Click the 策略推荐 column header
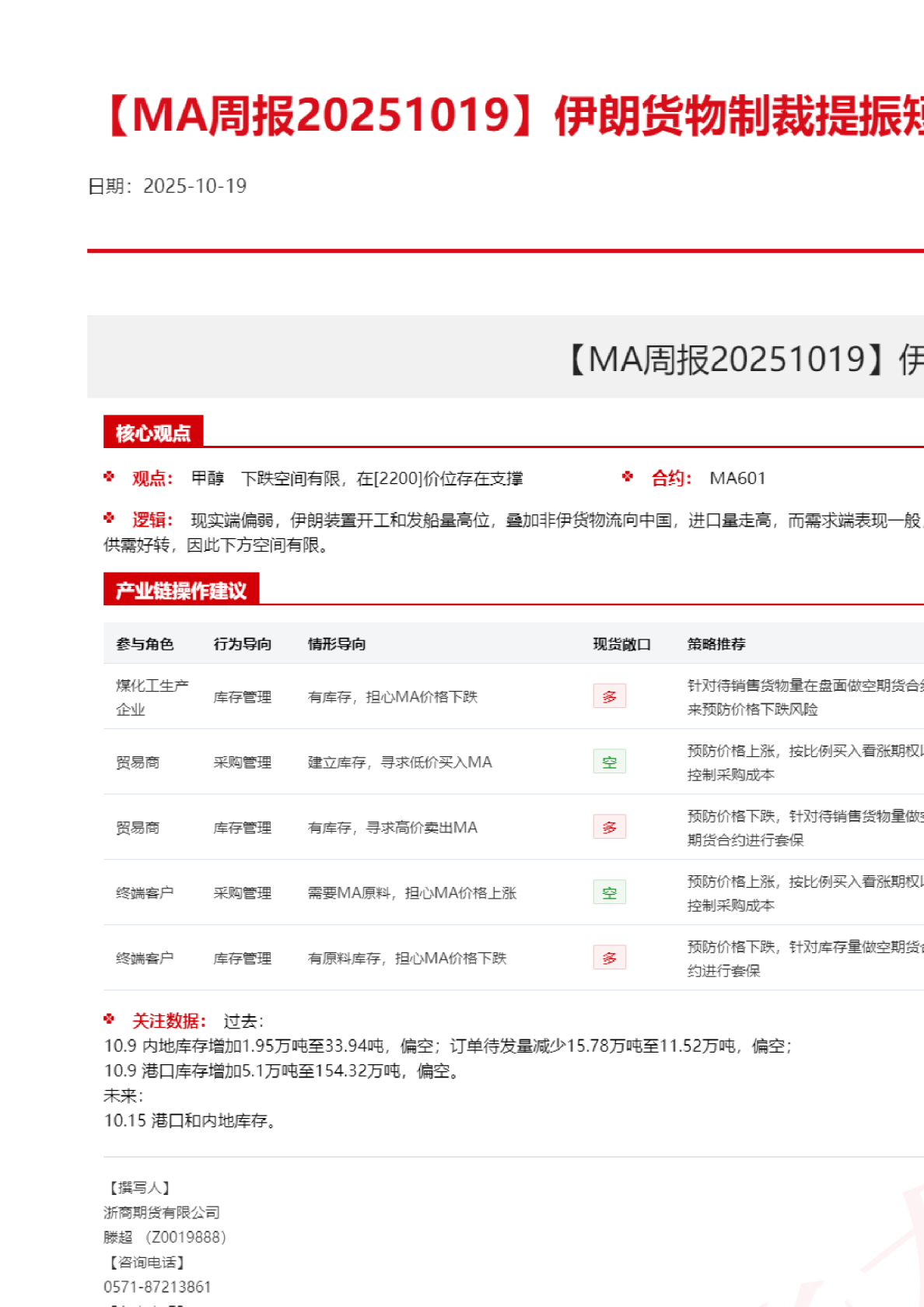 pyautogui.click(x=716, y=644)
